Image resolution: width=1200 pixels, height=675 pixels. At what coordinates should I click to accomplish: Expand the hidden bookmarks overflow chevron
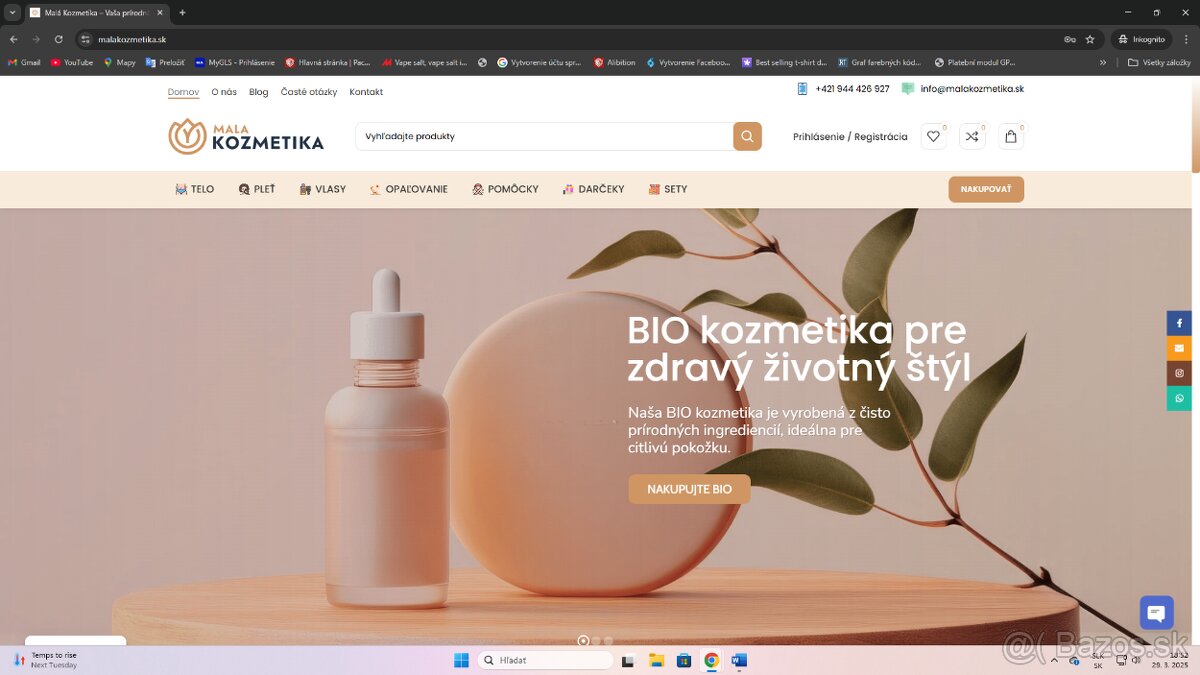tap(1103, 62)
